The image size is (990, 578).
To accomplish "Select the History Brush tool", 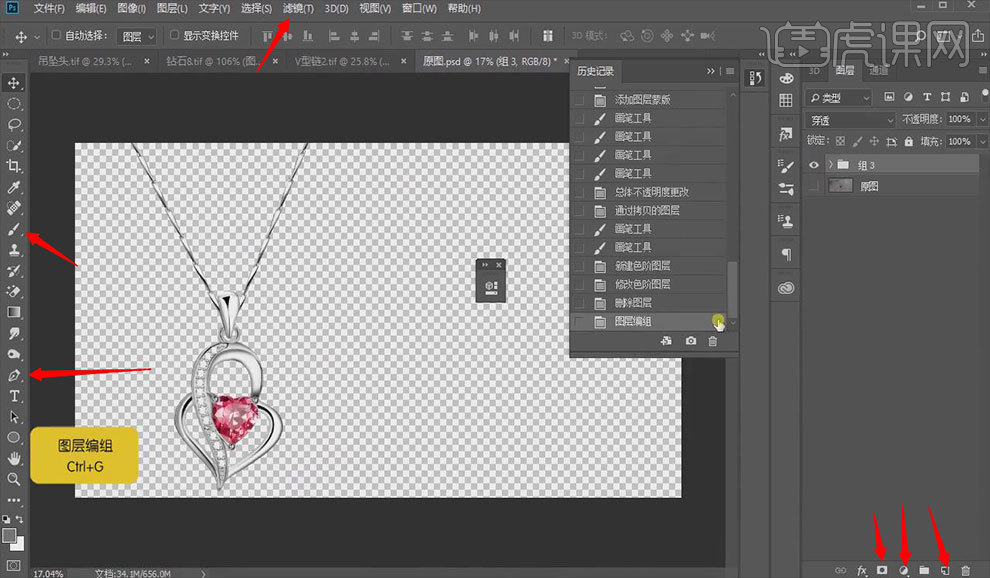I will pos(13,270).
